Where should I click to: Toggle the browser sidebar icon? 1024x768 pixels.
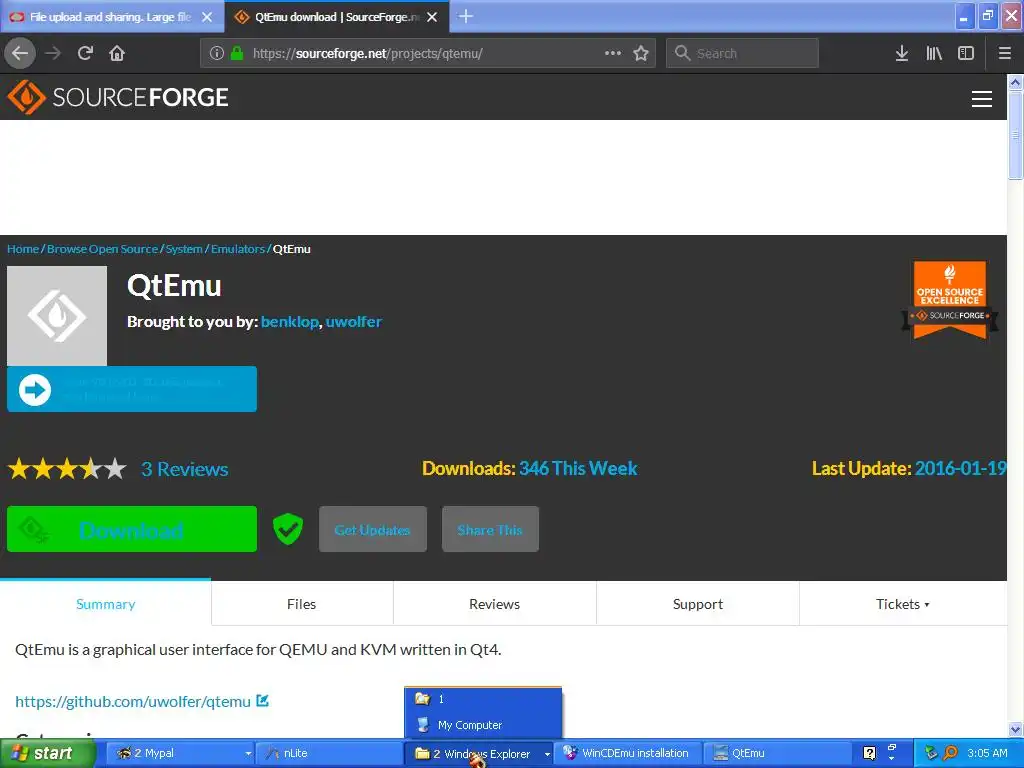tap(965, 53)
